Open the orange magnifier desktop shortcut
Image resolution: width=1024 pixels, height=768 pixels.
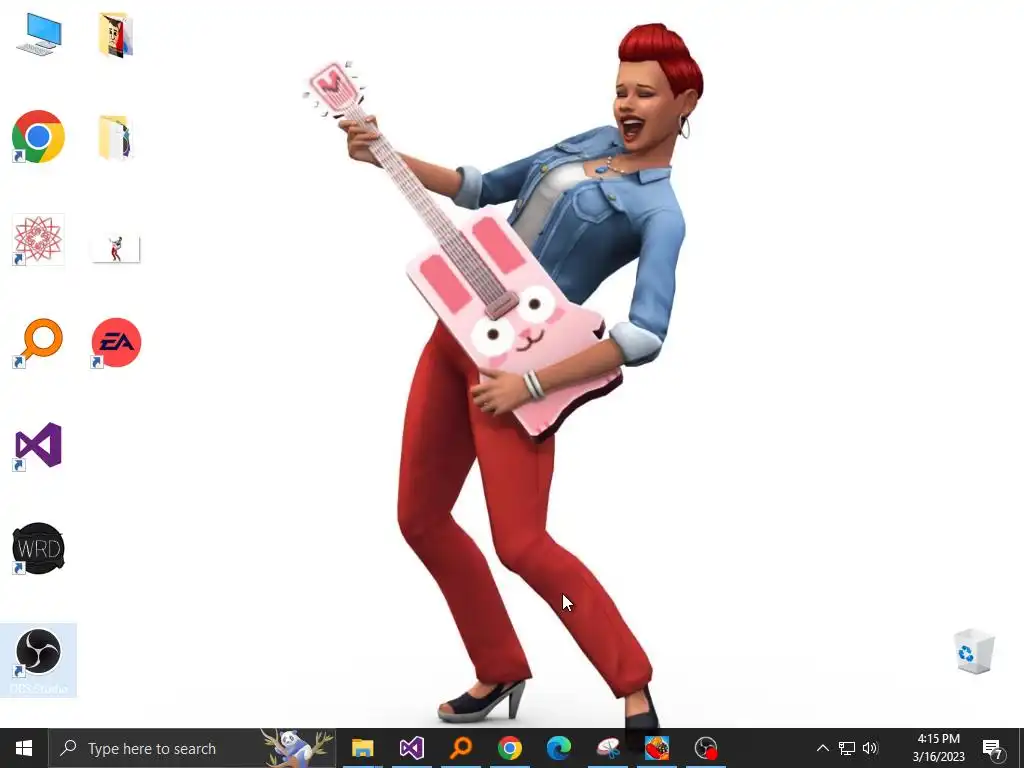[x=38, y=343]
